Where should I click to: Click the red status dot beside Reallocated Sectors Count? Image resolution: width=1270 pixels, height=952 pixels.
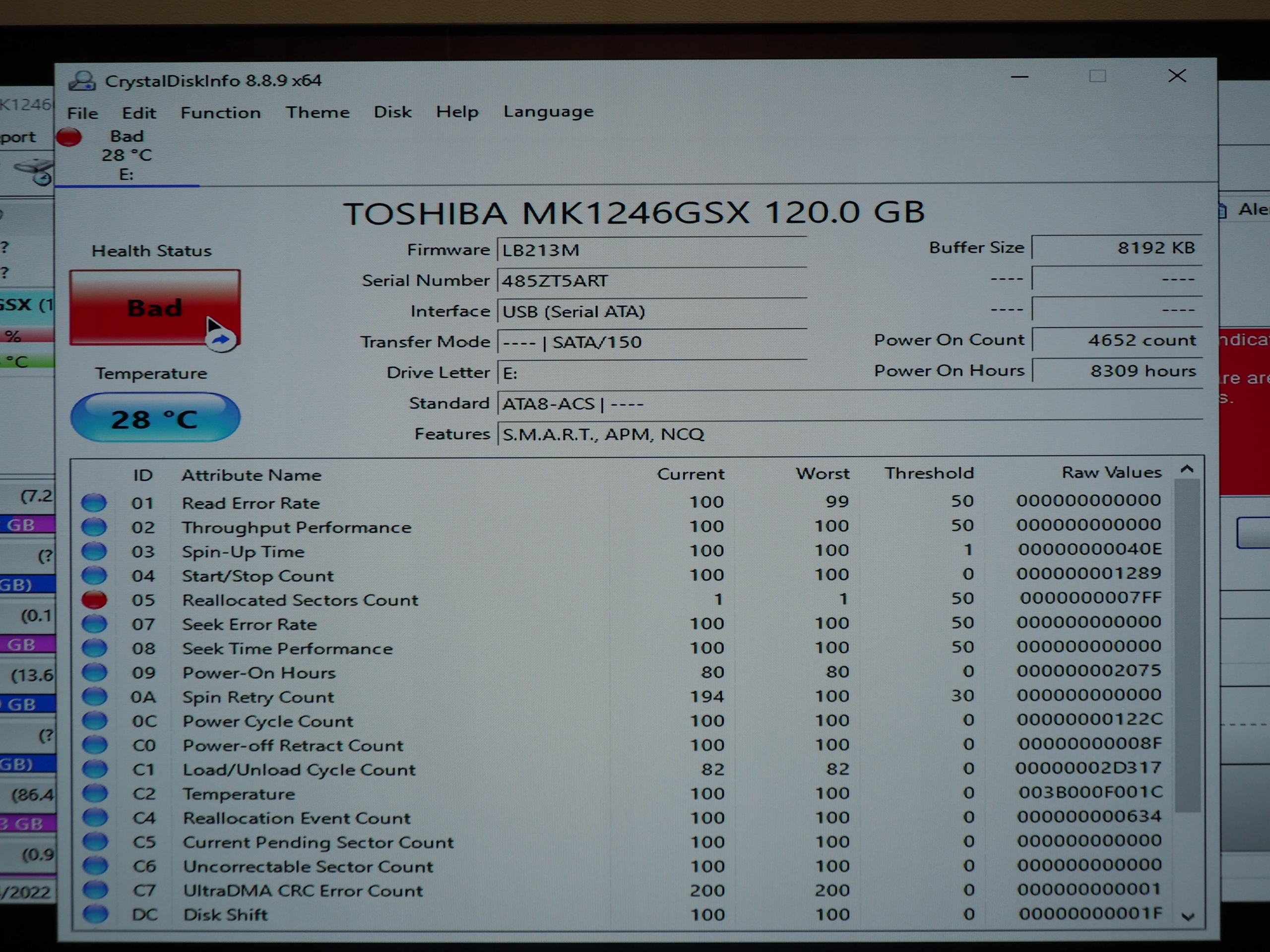pyautogui.click(x=95, y=600)
